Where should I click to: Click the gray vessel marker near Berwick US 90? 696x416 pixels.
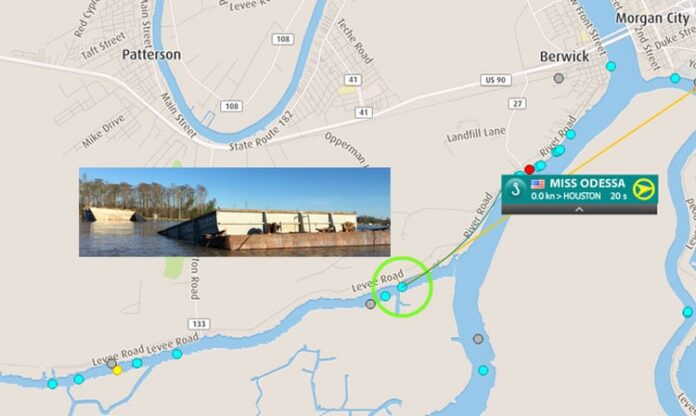coord(559,78)
